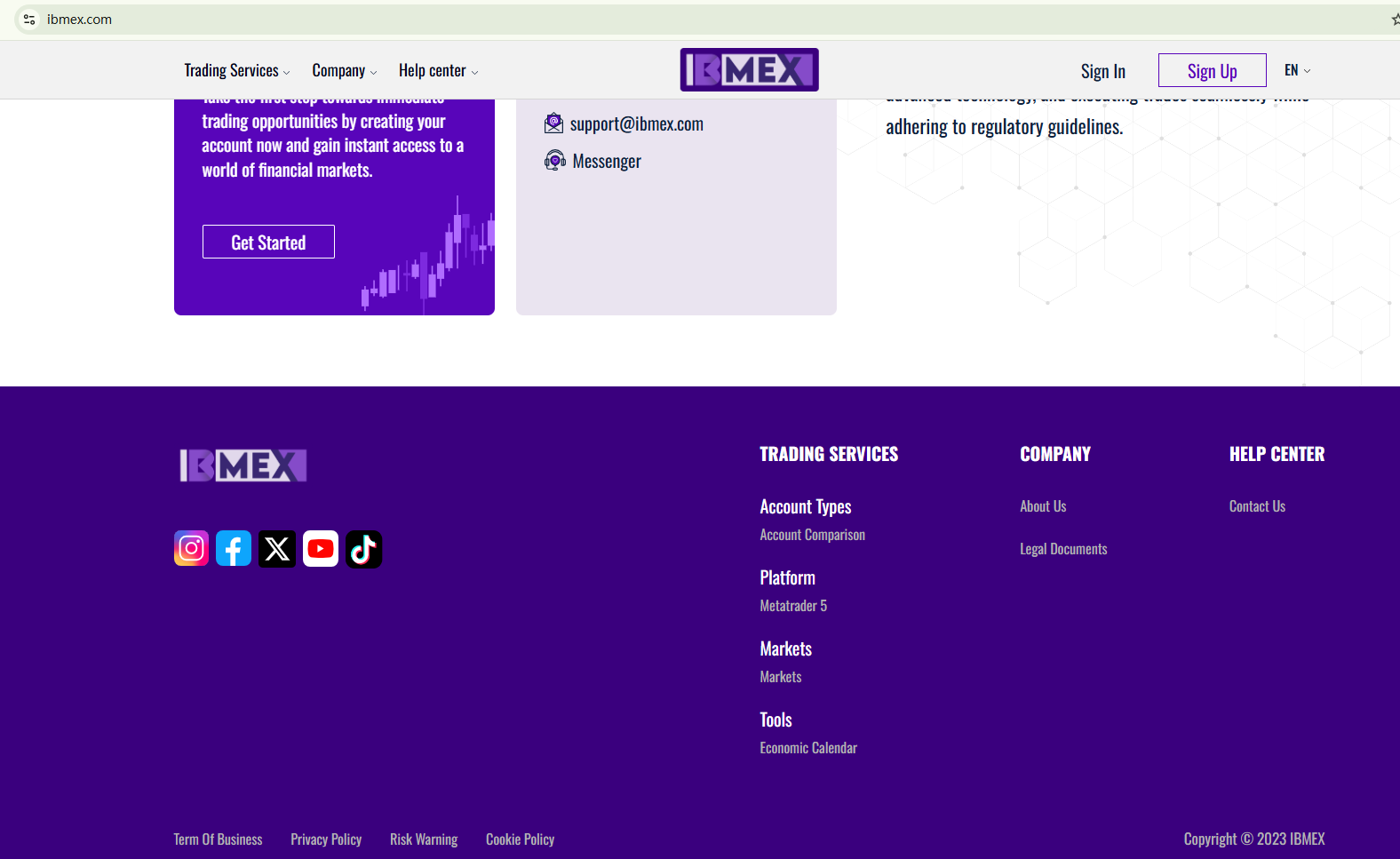Open the Facebook social icon

[234, 549]
